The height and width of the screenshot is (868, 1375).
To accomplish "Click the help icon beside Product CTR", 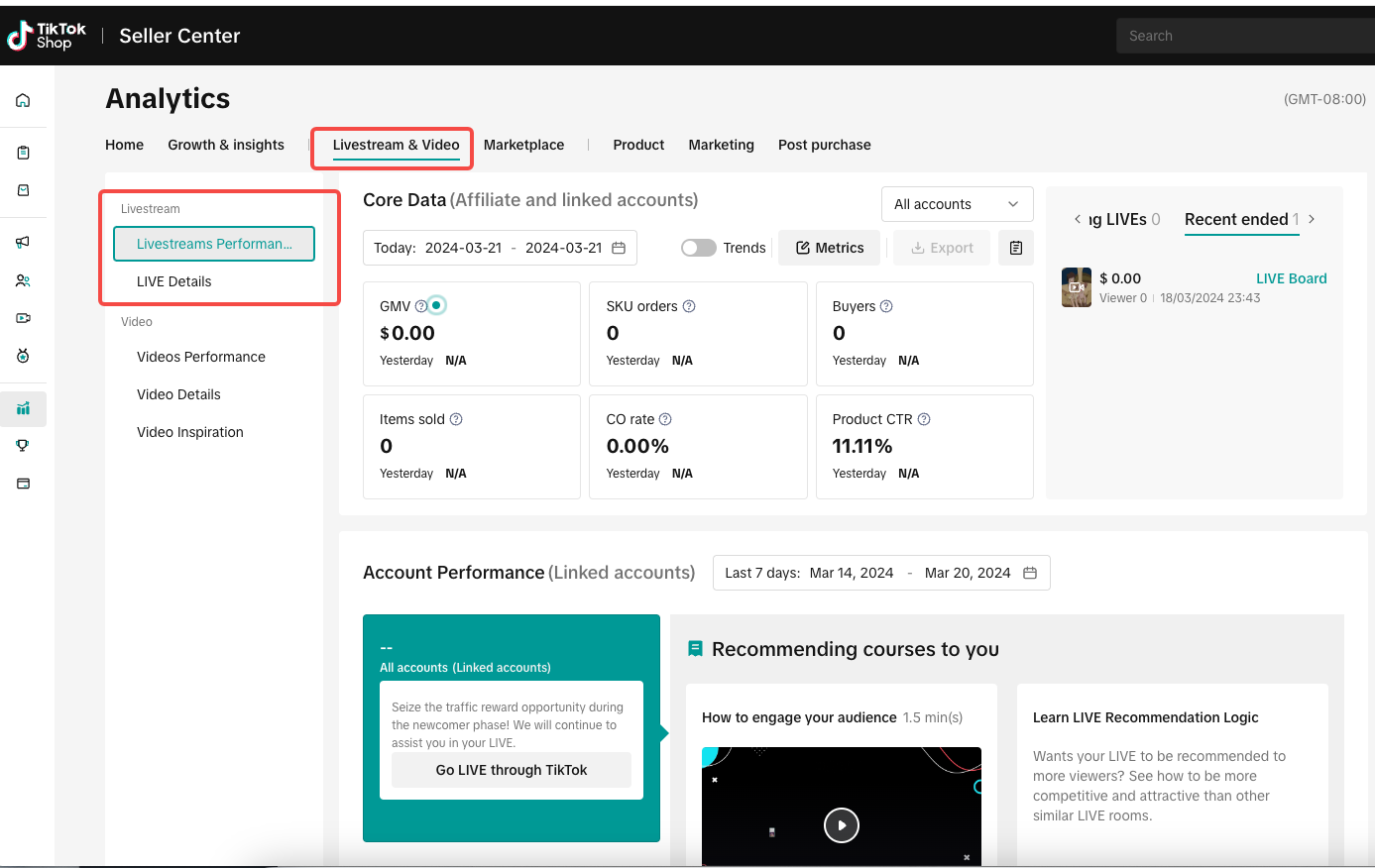I will (x=924, y=419).
